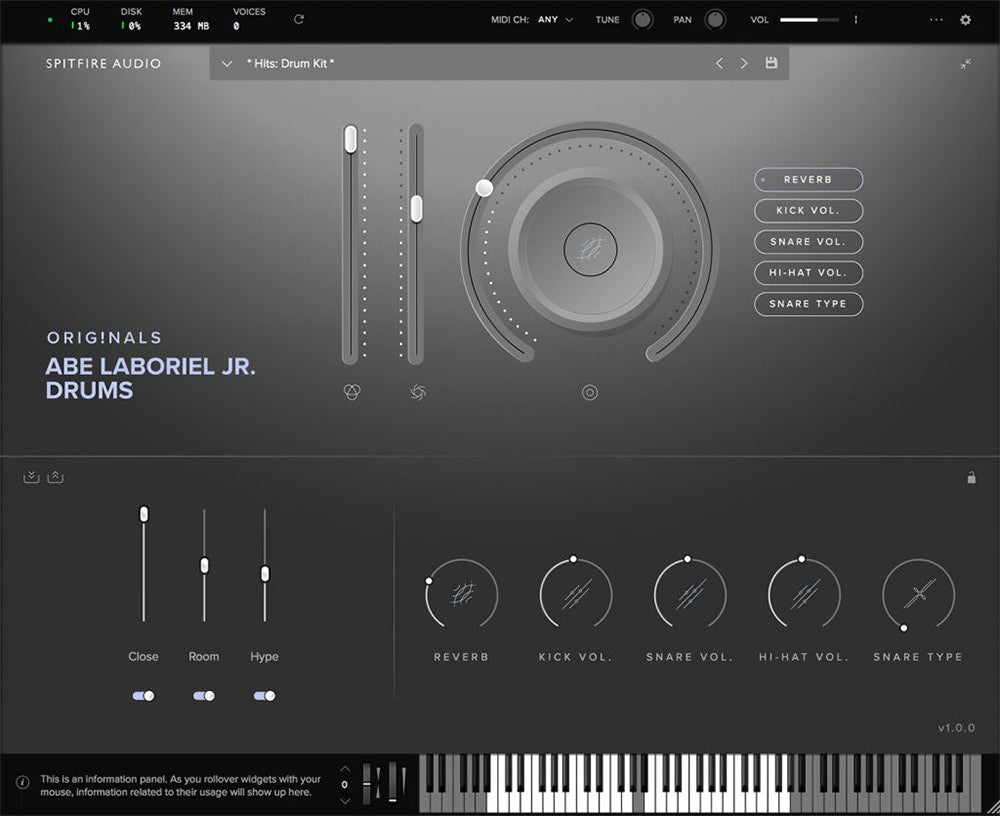The width and height of the screenshot is (1000, 816).
Task: Select the REVERB control option
Action: coord(808,180)
